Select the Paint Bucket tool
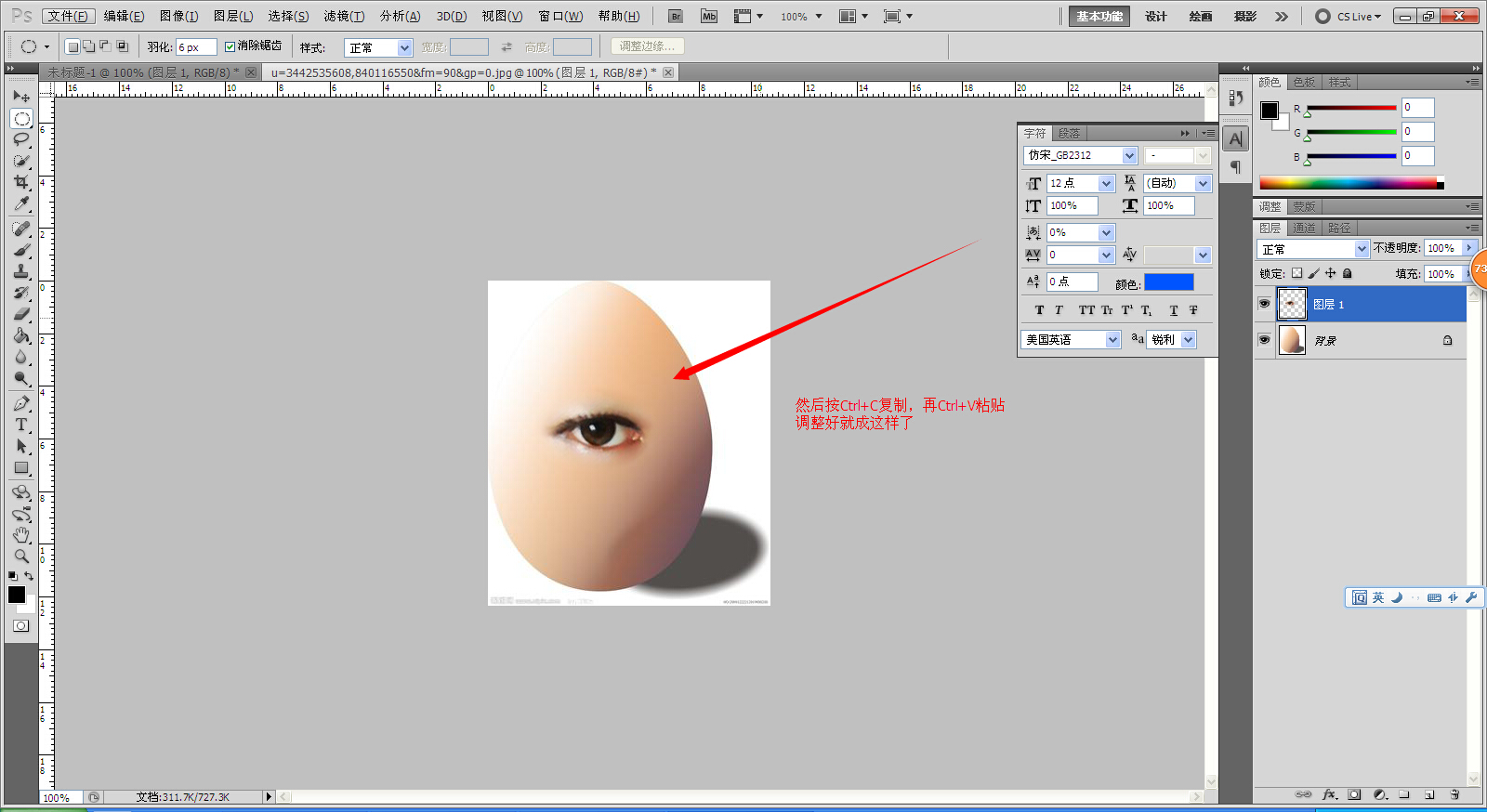Image resolution: width=1487 pixels, height=812 pixels. coord(21,335)
